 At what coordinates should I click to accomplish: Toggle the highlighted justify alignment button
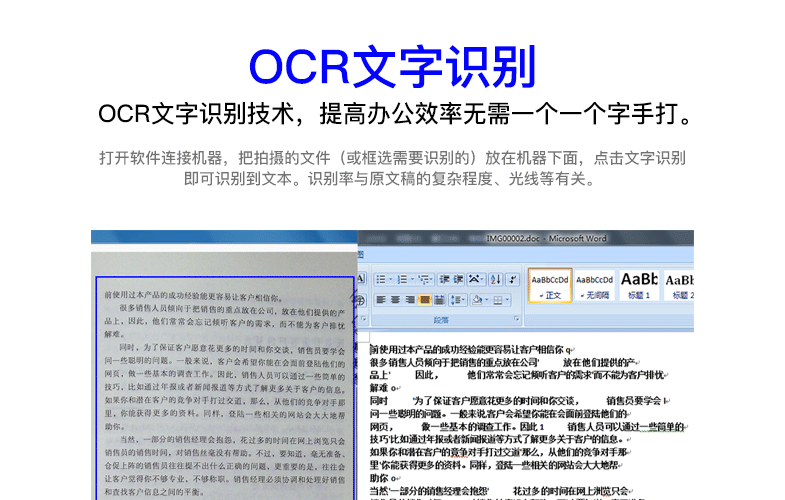tap(424, 300)
